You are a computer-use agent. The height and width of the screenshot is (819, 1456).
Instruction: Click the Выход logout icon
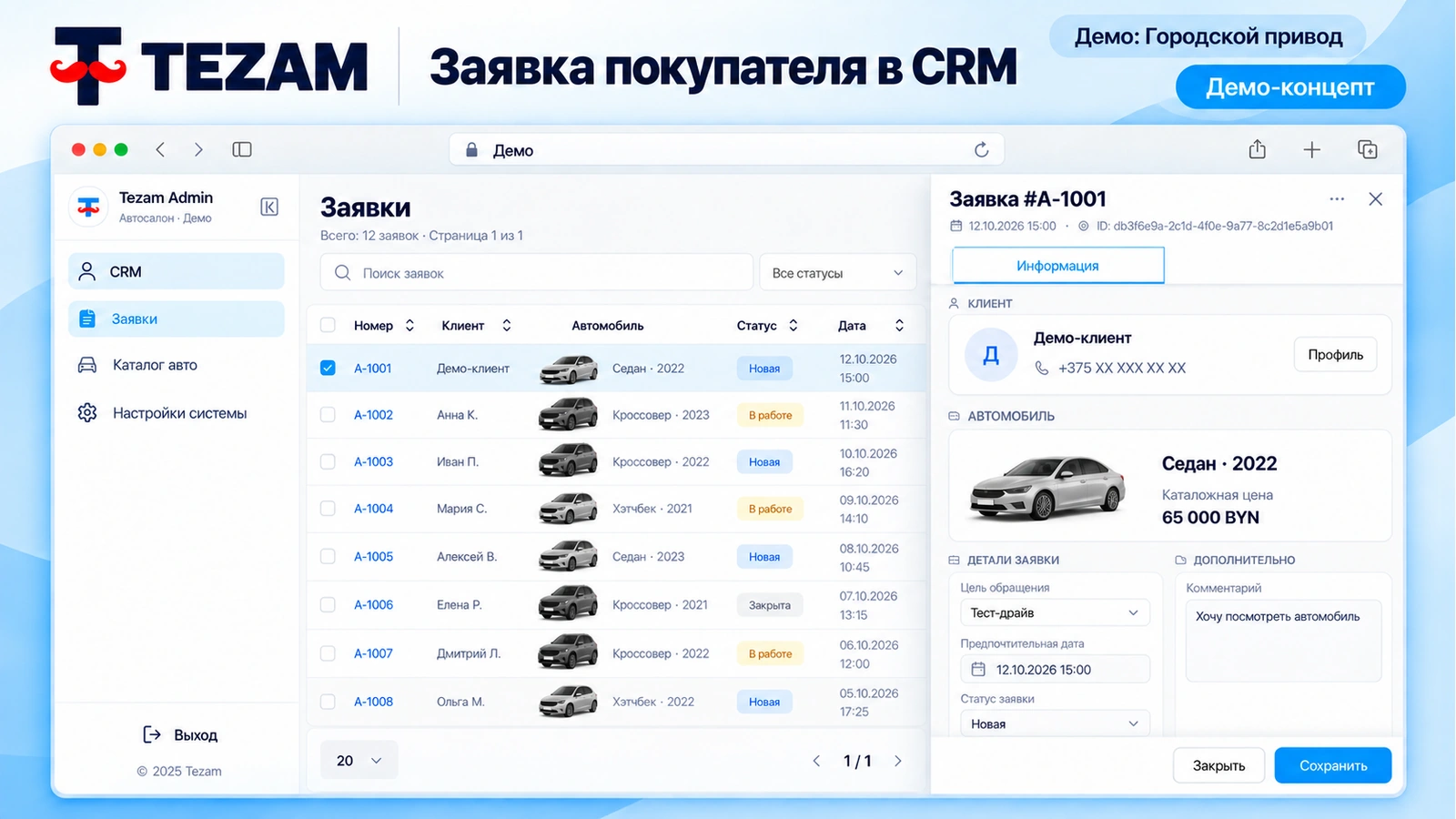(x=152, y=734)
